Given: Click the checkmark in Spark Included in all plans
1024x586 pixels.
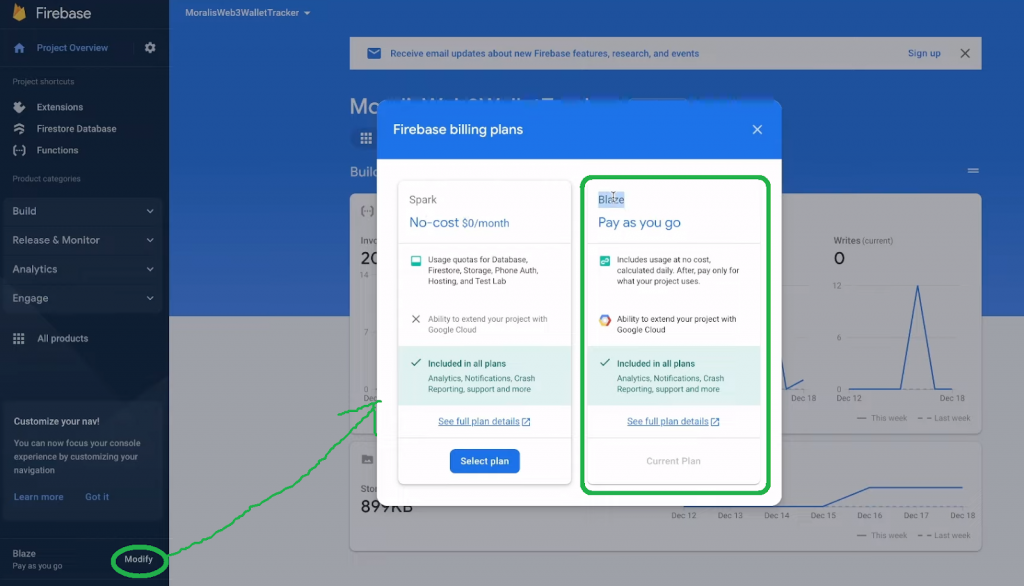Looking at the screenshot, I should [x=416, y=363].
